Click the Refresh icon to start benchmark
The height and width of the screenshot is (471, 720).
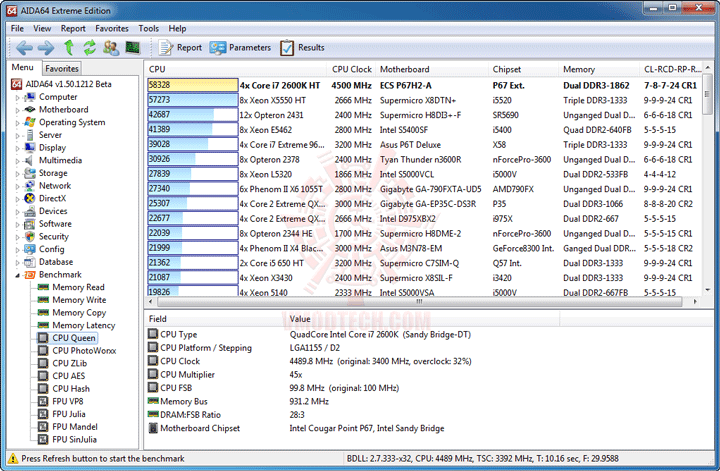tap(90, 47)
